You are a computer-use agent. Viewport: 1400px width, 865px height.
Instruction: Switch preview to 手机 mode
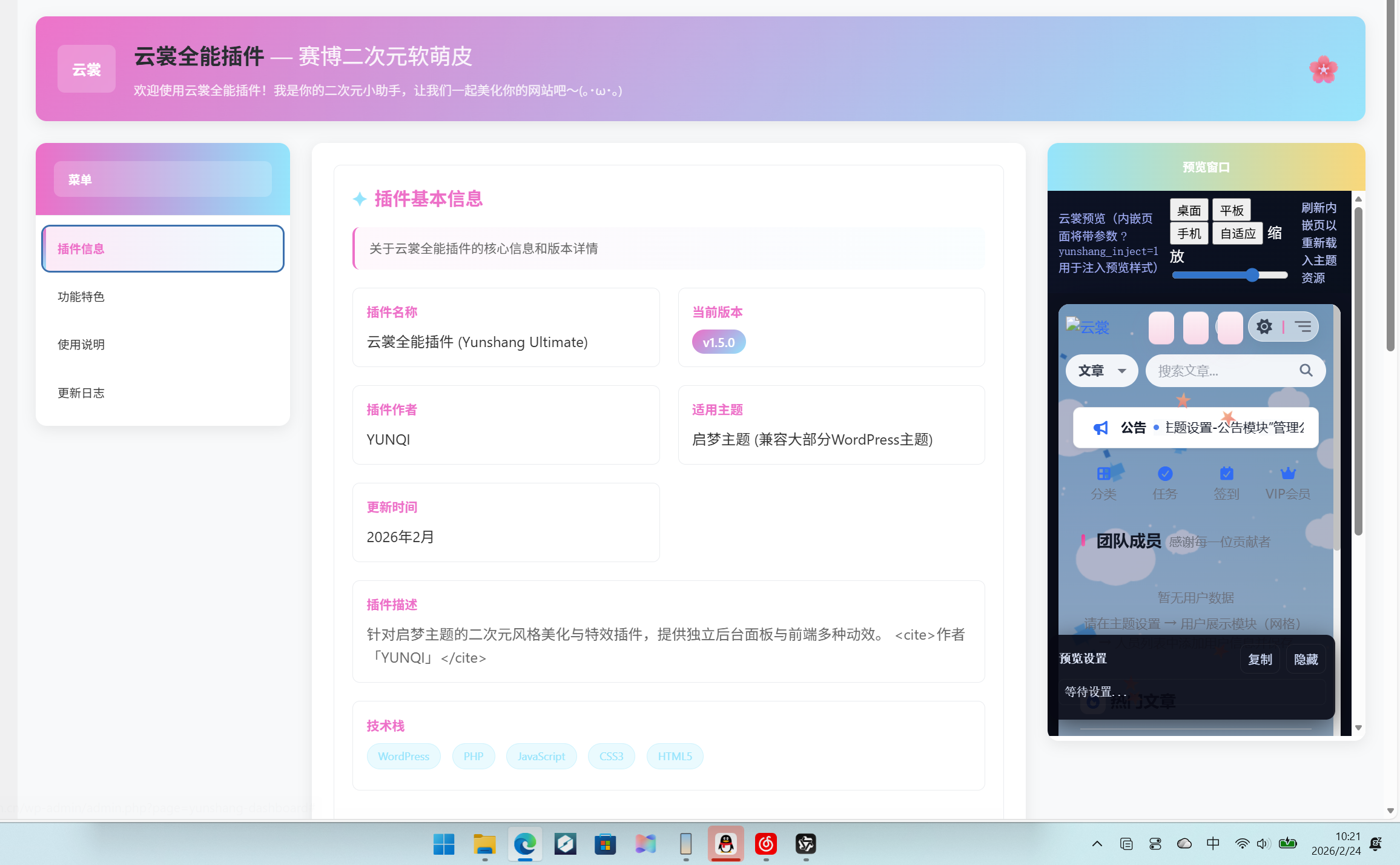click(1189, 233)
